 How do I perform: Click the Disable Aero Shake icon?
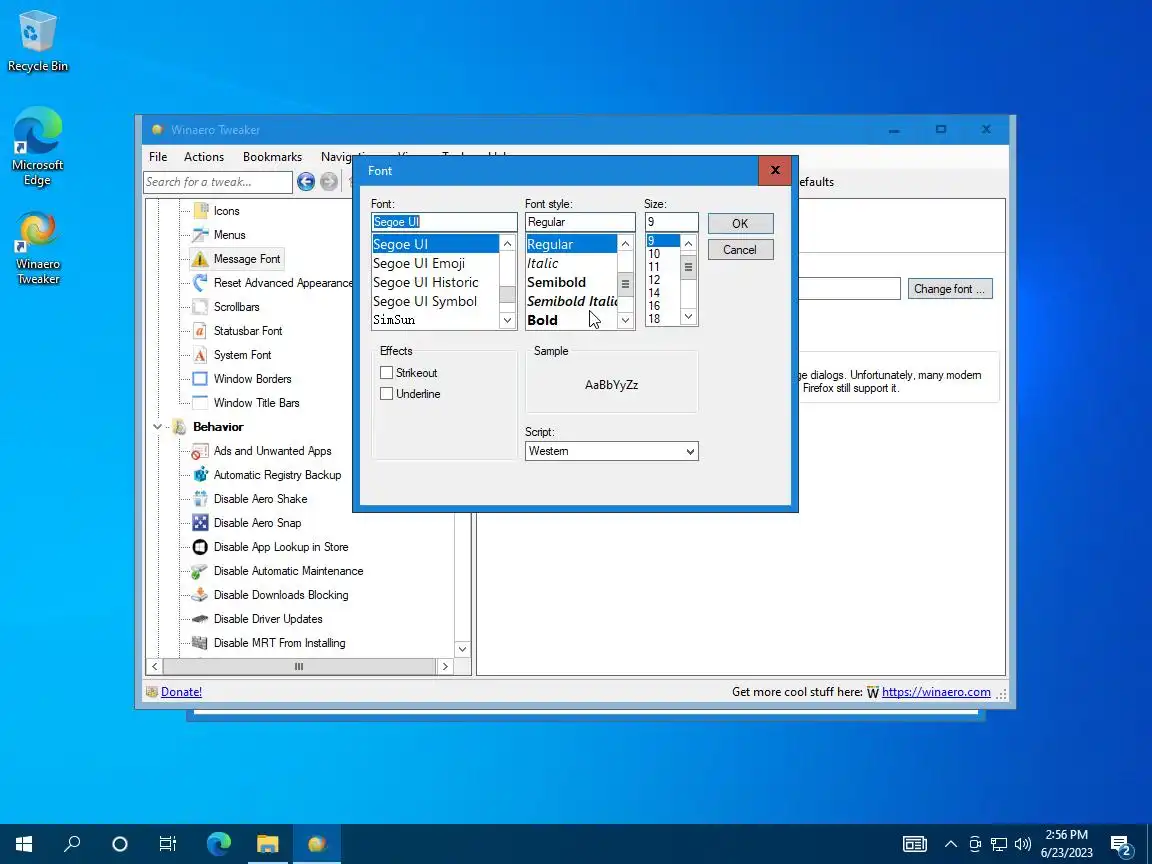[x=200, y=499]
